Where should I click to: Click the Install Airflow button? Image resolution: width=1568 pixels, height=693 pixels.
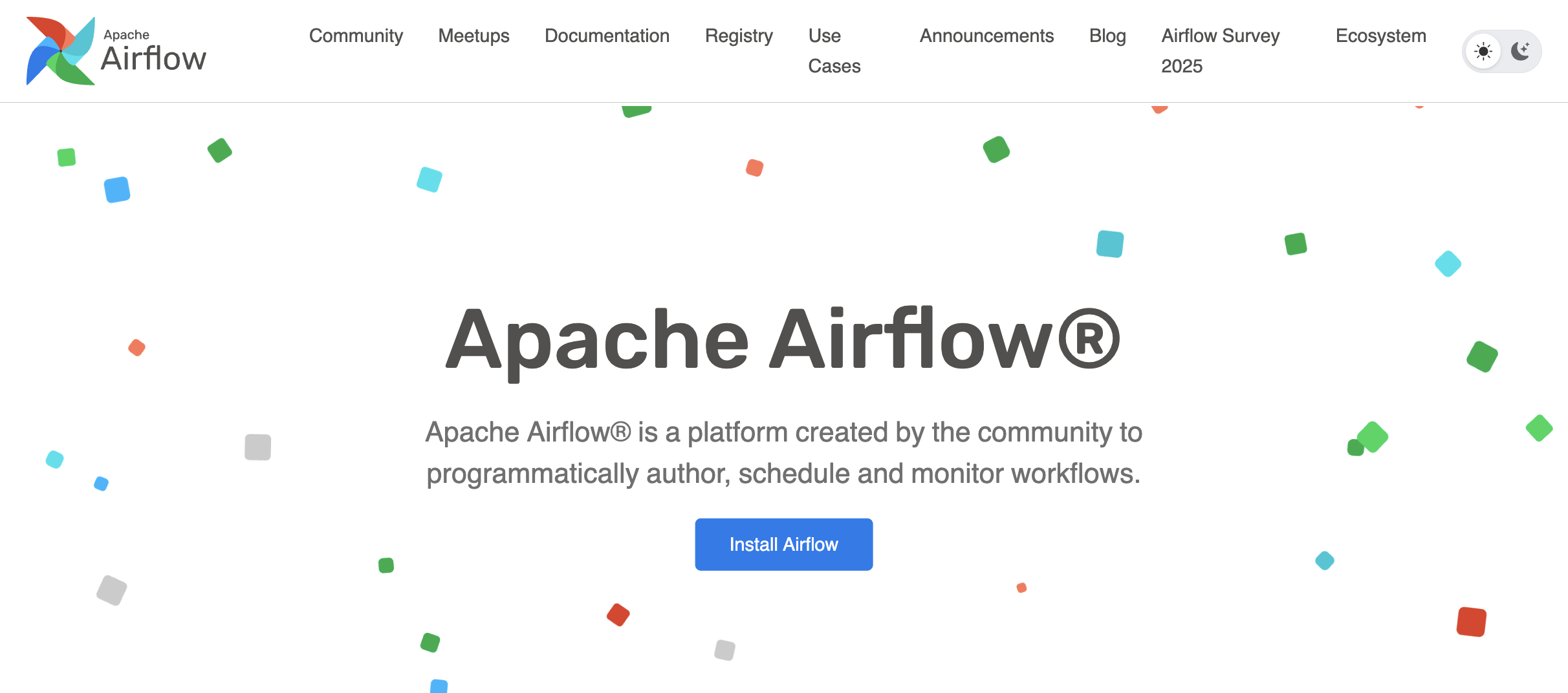tap(784, 544)
